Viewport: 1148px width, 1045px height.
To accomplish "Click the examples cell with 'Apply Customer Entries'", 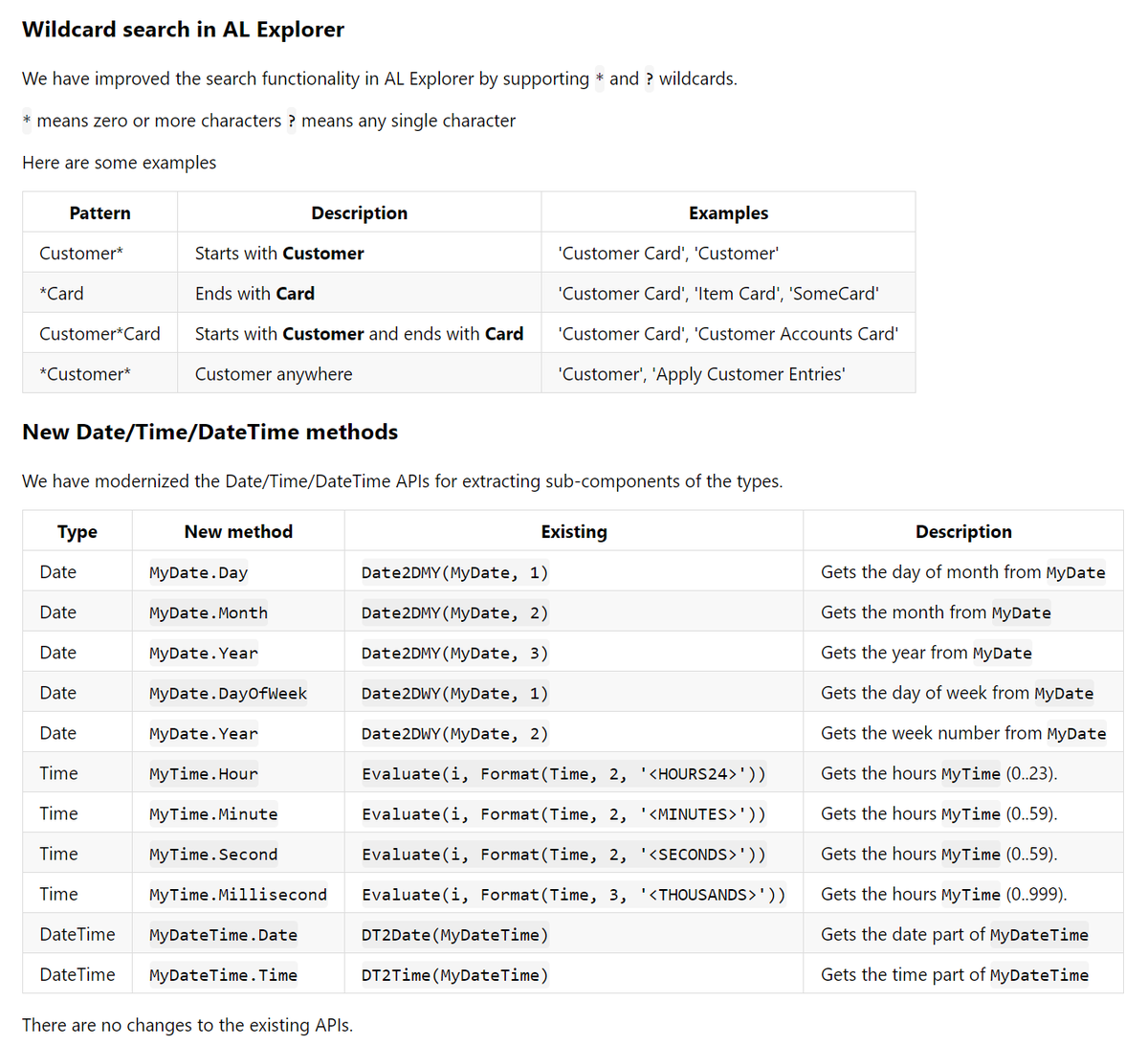I will tap(728, 373).
